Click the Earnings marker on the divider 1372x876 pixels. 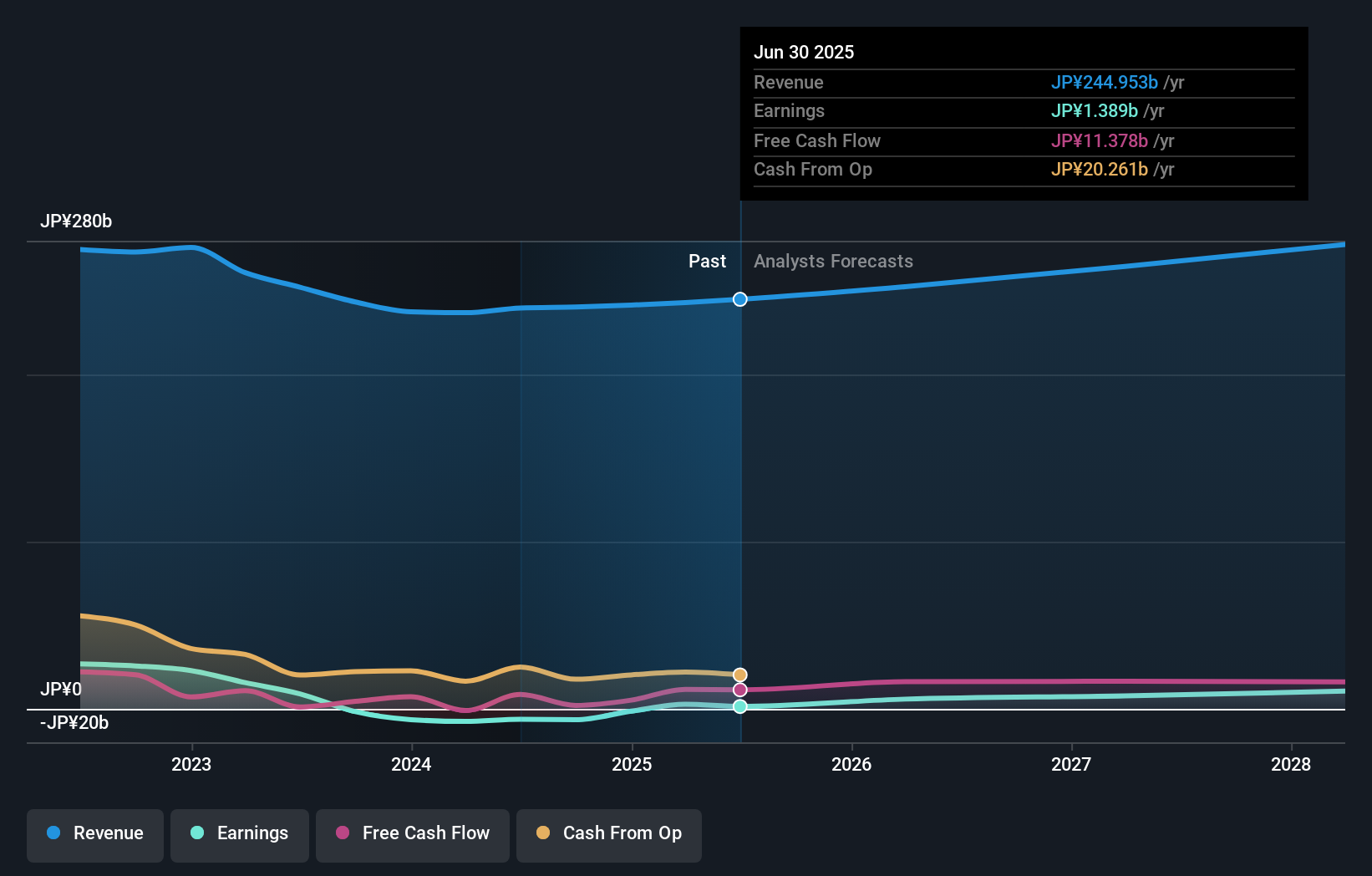740,706
